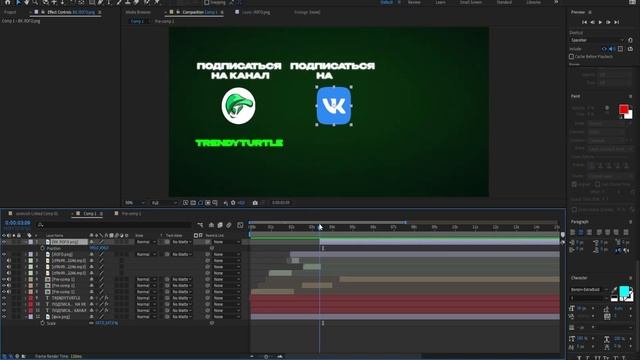Open the Graph Editor icon in timeline
This screenshot has width=640, height=360.
(240, 225)
